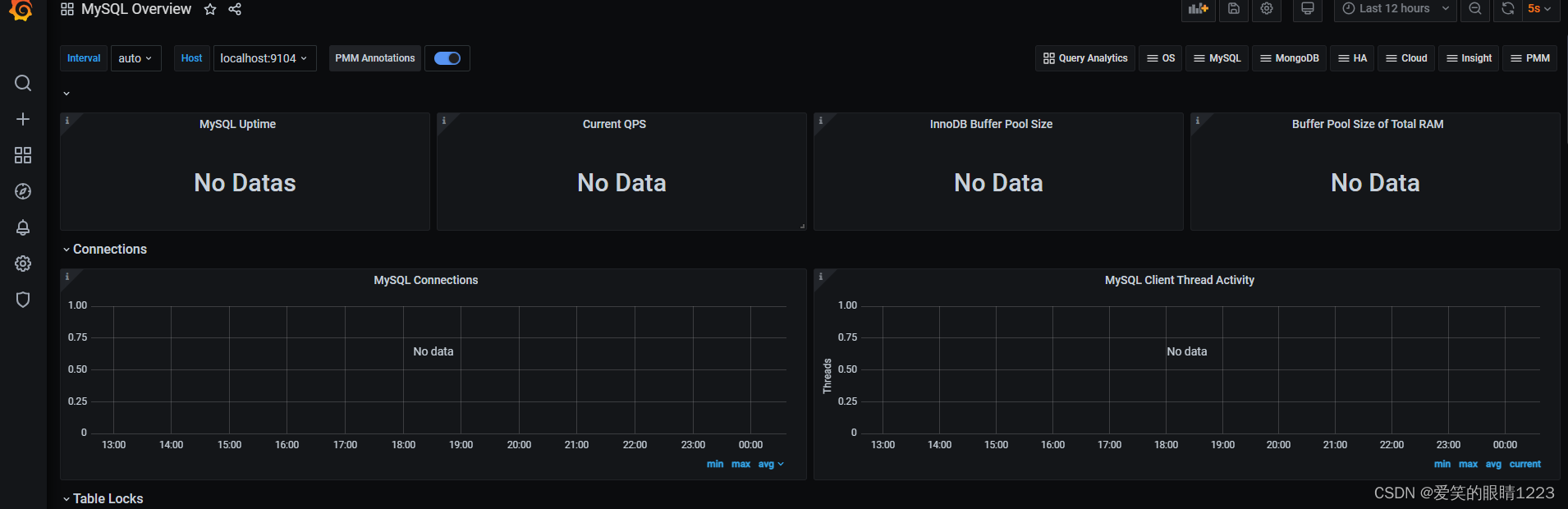Click info icon on Buffer Pool Size of Total RAM
This screenshot has width=1568, height=509.
[x=1198, y=121]
